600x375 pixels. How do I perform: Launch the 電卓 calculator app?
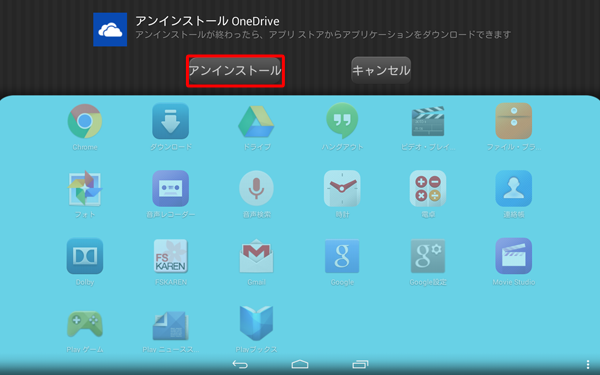[428, 189]
